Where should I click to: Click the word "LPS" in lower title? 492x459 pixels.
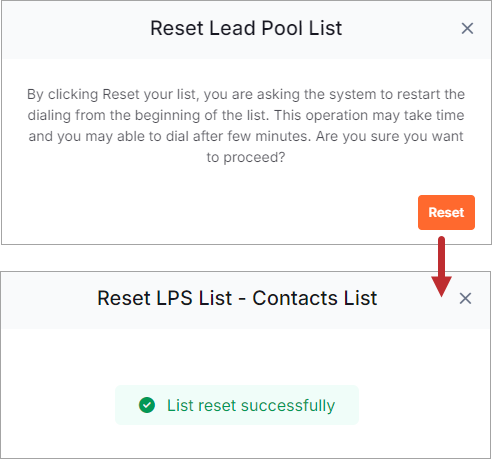[174, 298]
